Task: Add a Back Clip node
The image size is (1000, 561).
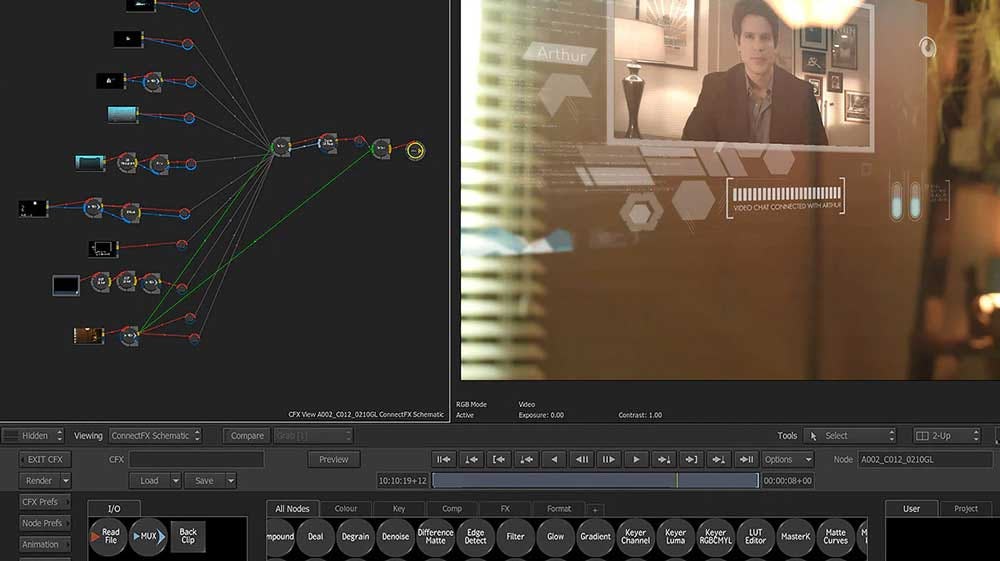Action: point(187,537)
